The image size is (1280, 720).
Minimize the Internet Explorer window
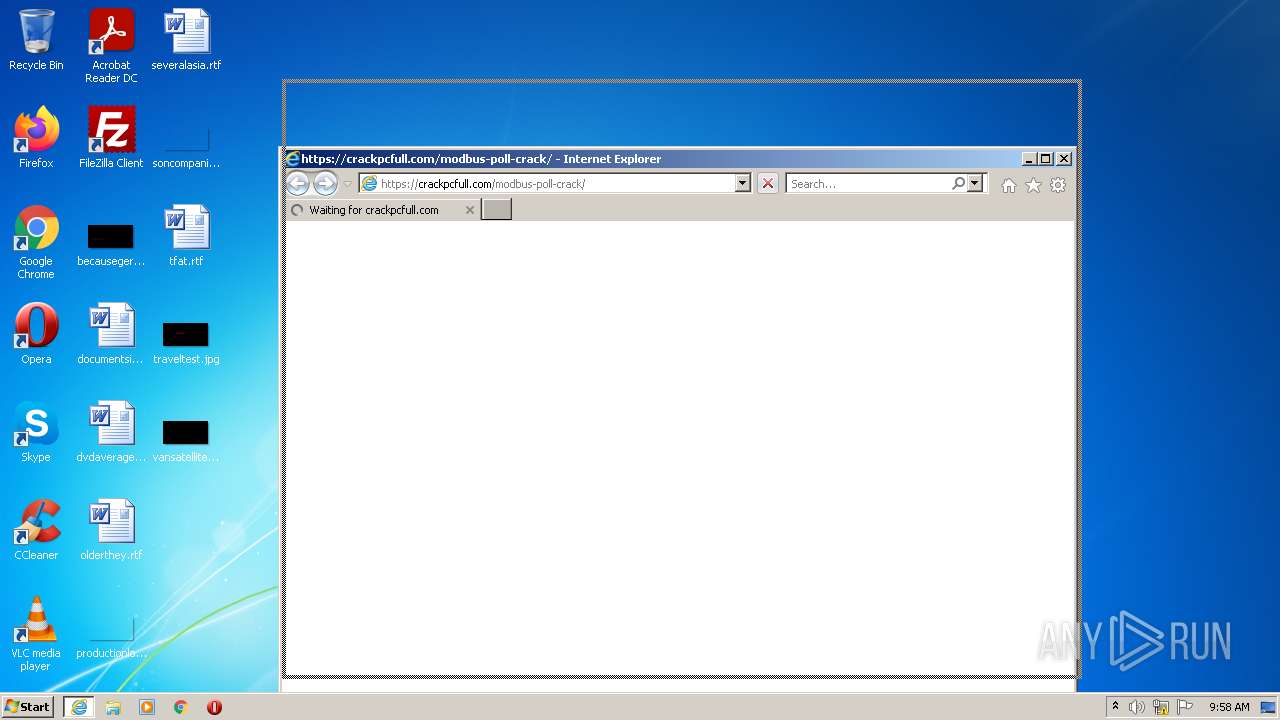pos(1029,159)
